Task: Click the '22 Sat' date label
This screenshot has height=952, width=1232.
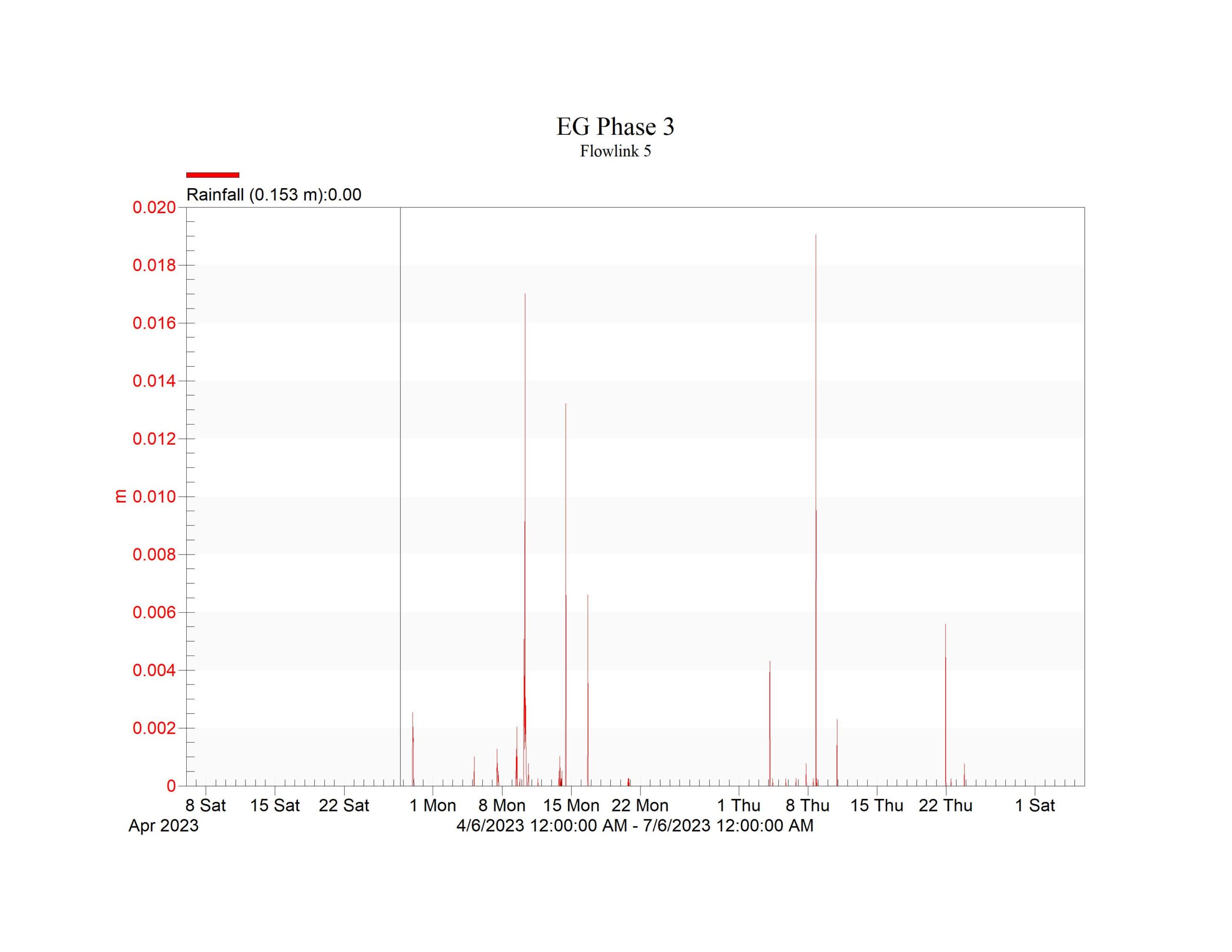Action: point(344,805)
